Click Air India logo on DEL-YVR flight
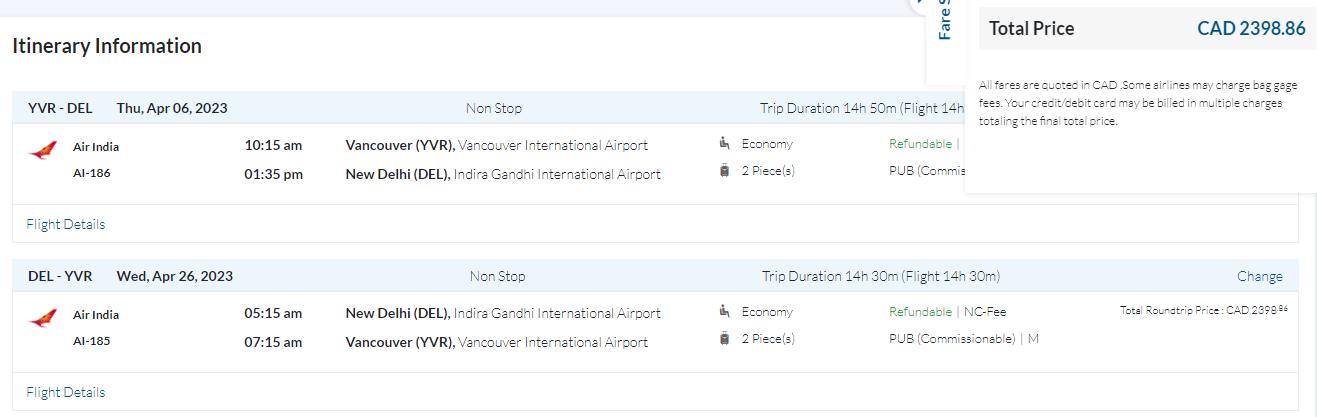 click(x=43, y=319)
